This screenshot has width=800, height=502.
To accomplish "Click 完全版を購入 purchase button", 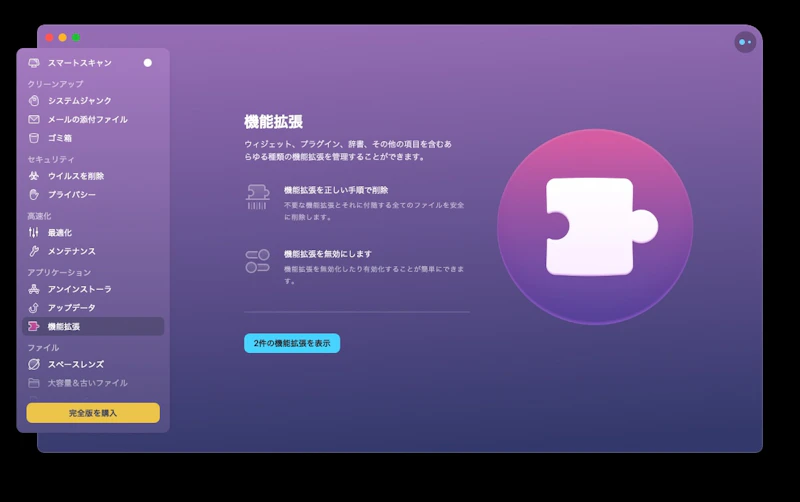I will [x=93, y=413].
